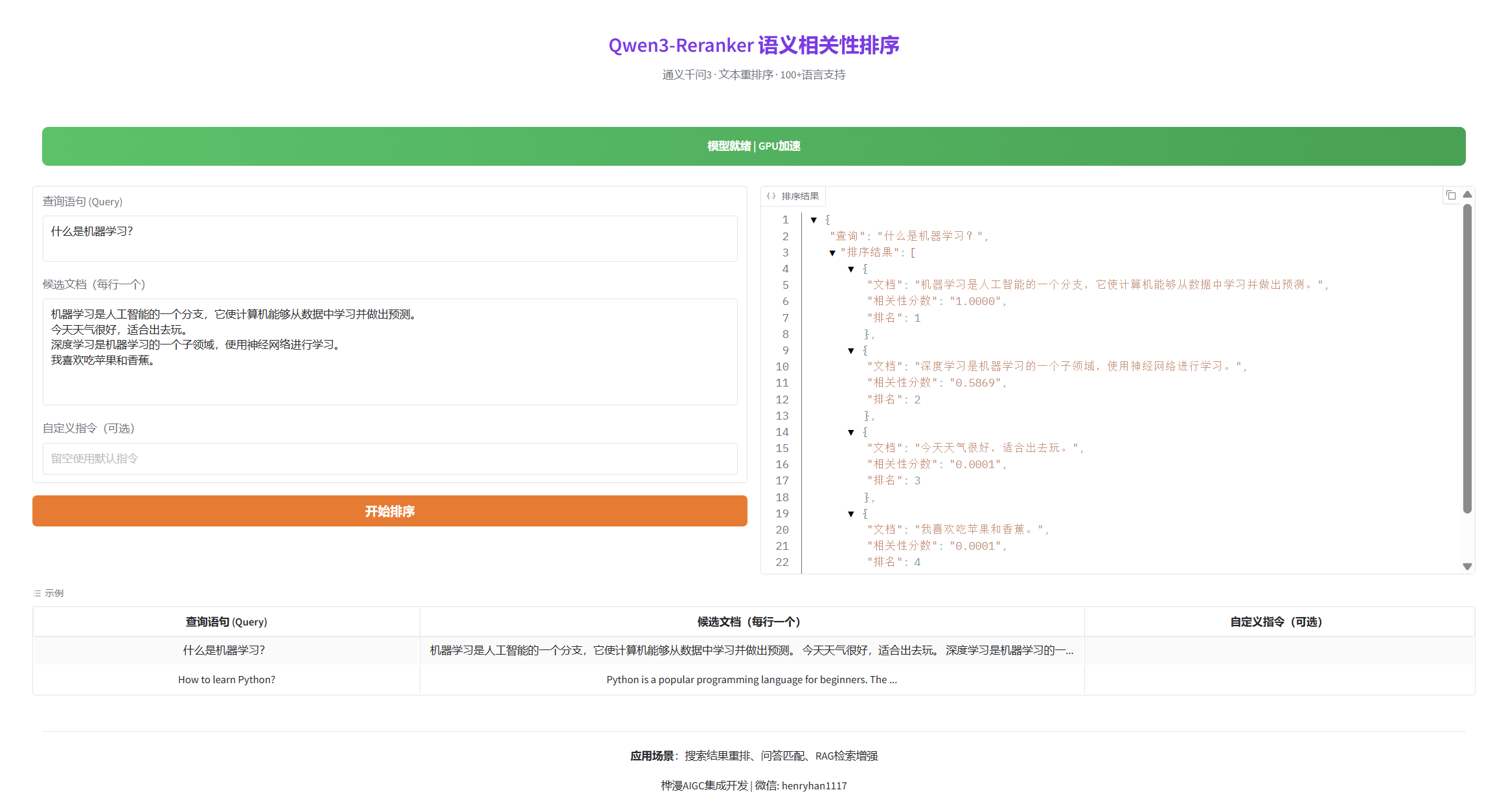
Task: Click the Python is a popular programming cell
Action: coord(752,680)
